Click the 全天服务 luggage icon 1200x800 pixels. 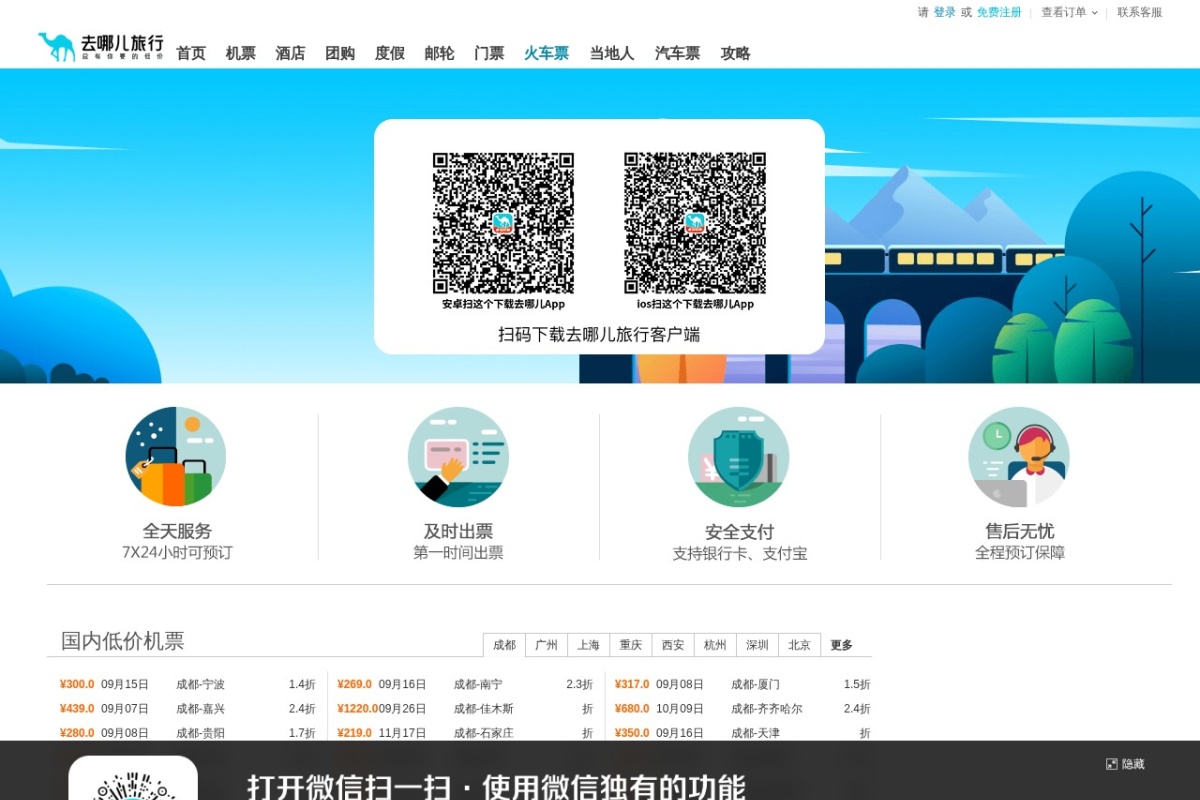[176, 457]
